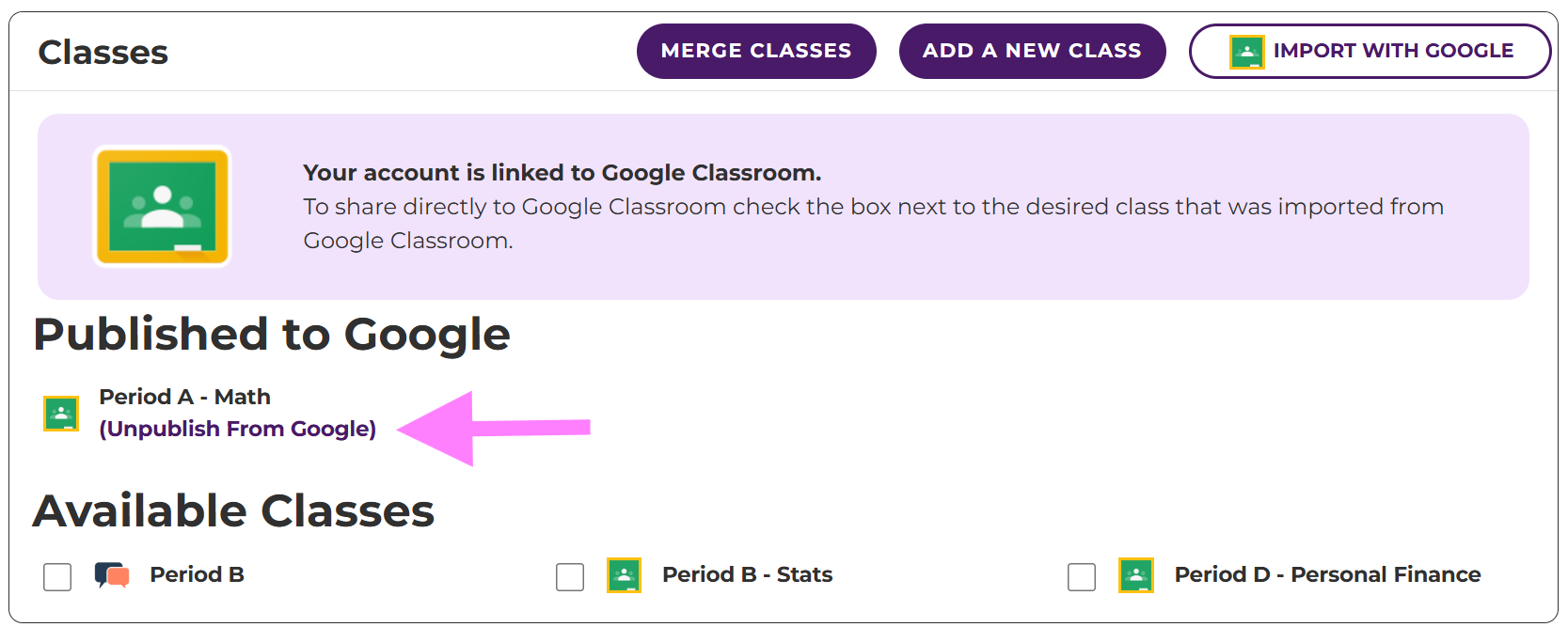
Task: Click Unpublish From Google link
Action: pyautogui.click(x=237, y=429)
